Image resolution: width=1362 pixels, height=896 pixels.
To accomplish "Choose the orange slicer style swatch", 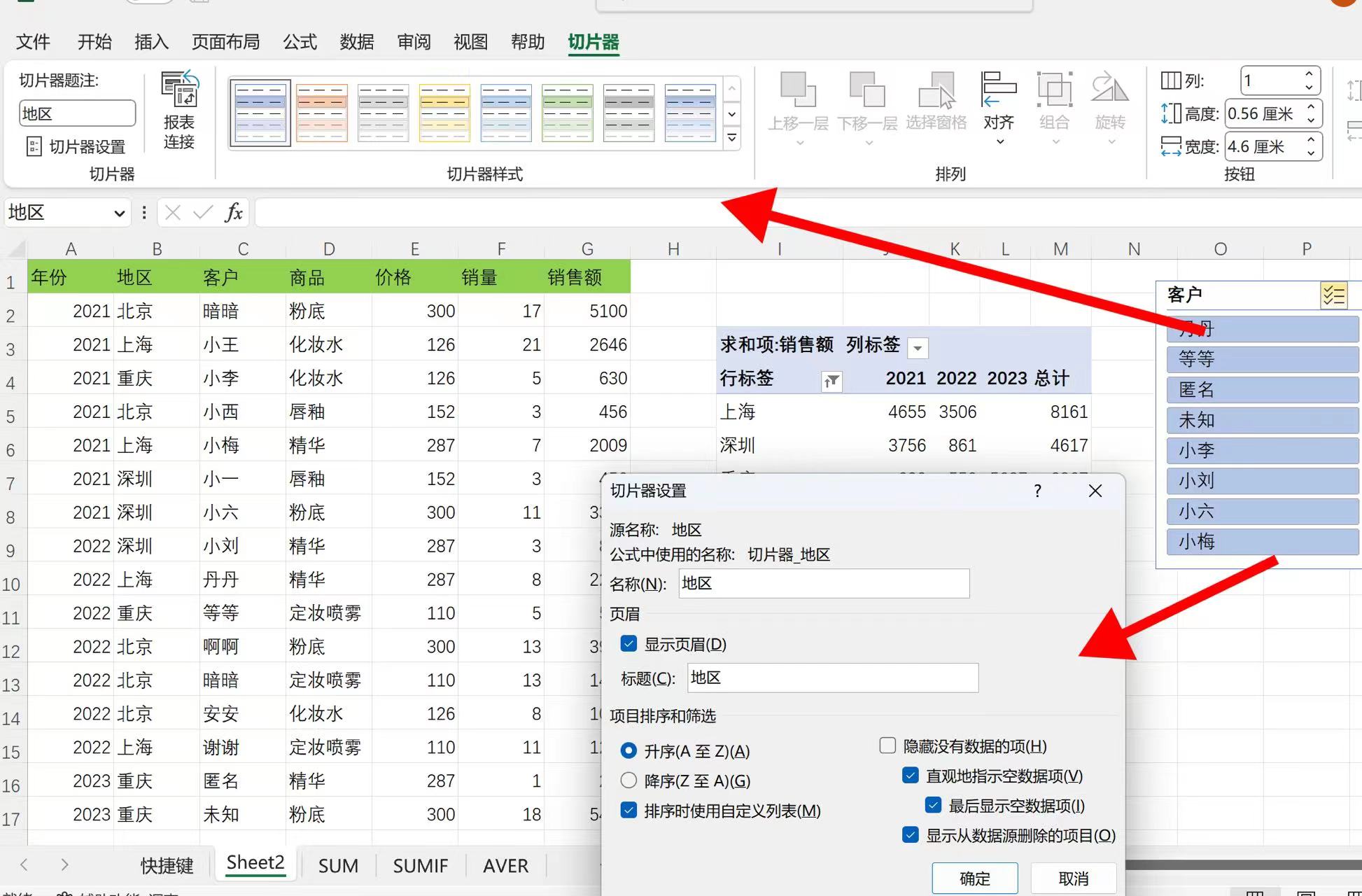I will (322, 112).
